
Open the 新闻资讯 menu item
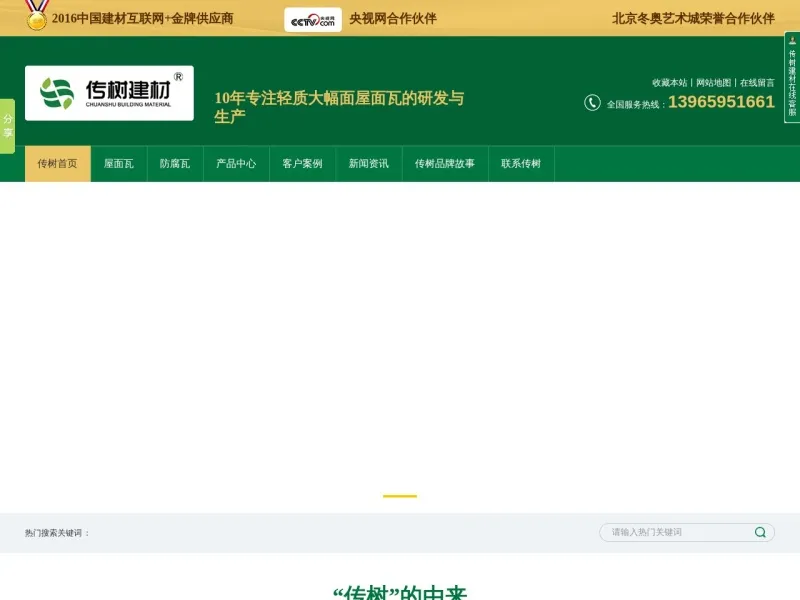[x=369, y=164]
